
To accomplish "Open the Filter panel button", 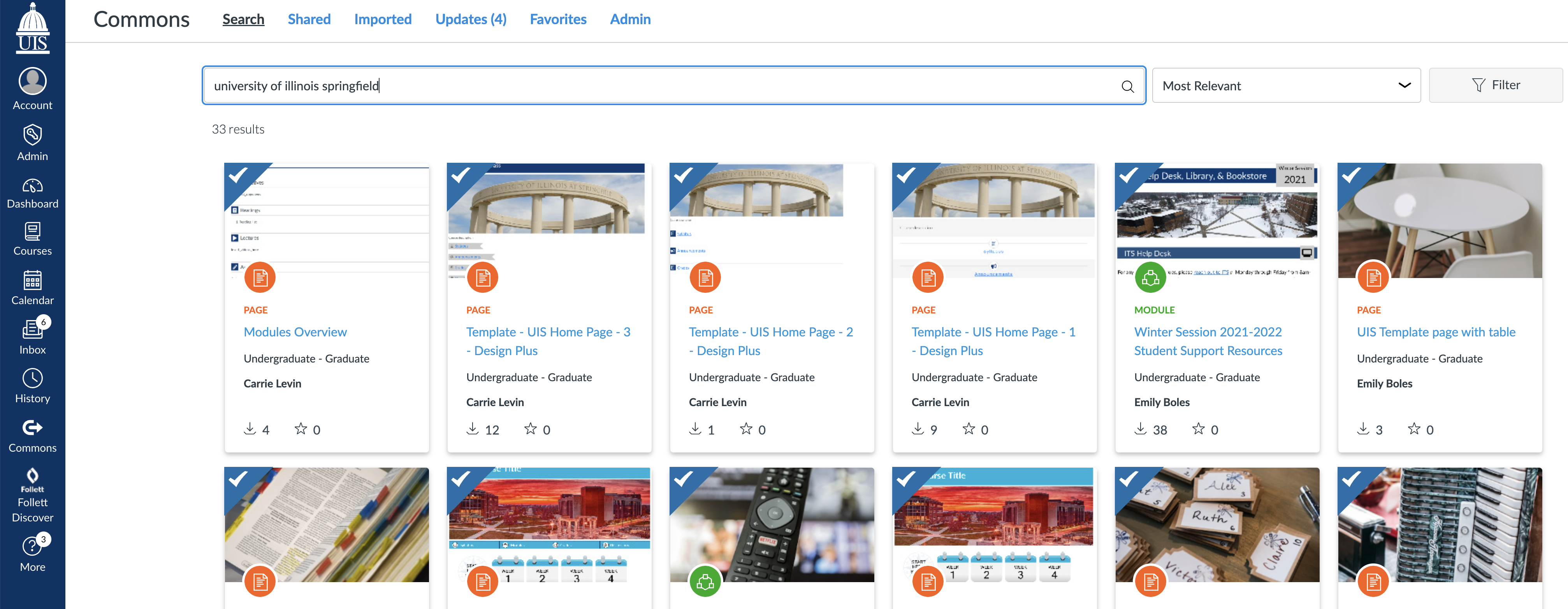I will point(1496,85).
